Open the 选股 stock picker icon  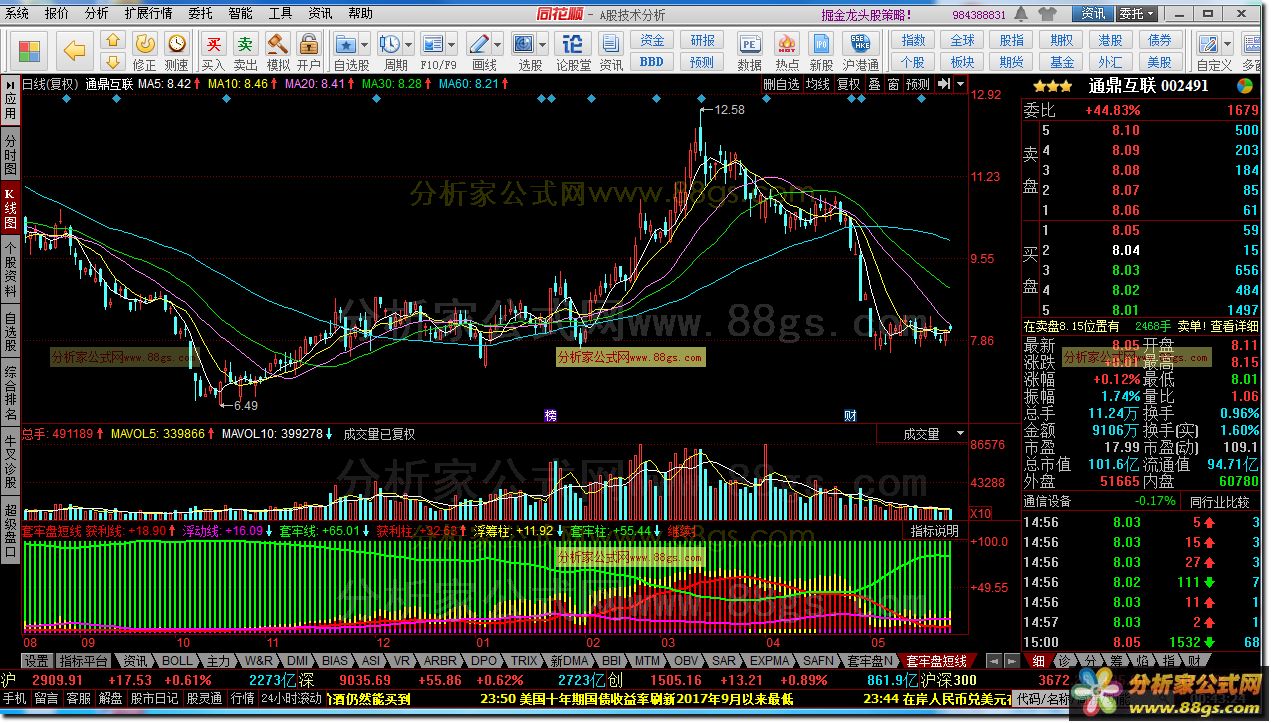tap(523, 44)
